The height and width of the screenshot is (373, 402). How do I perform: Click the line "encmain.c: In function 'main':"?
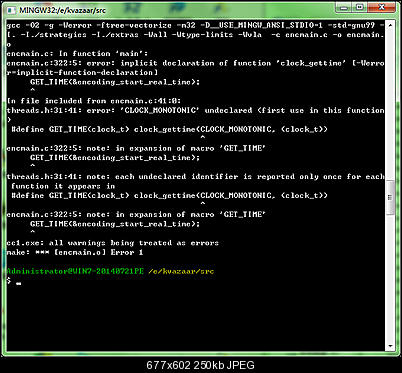point(77,54)
